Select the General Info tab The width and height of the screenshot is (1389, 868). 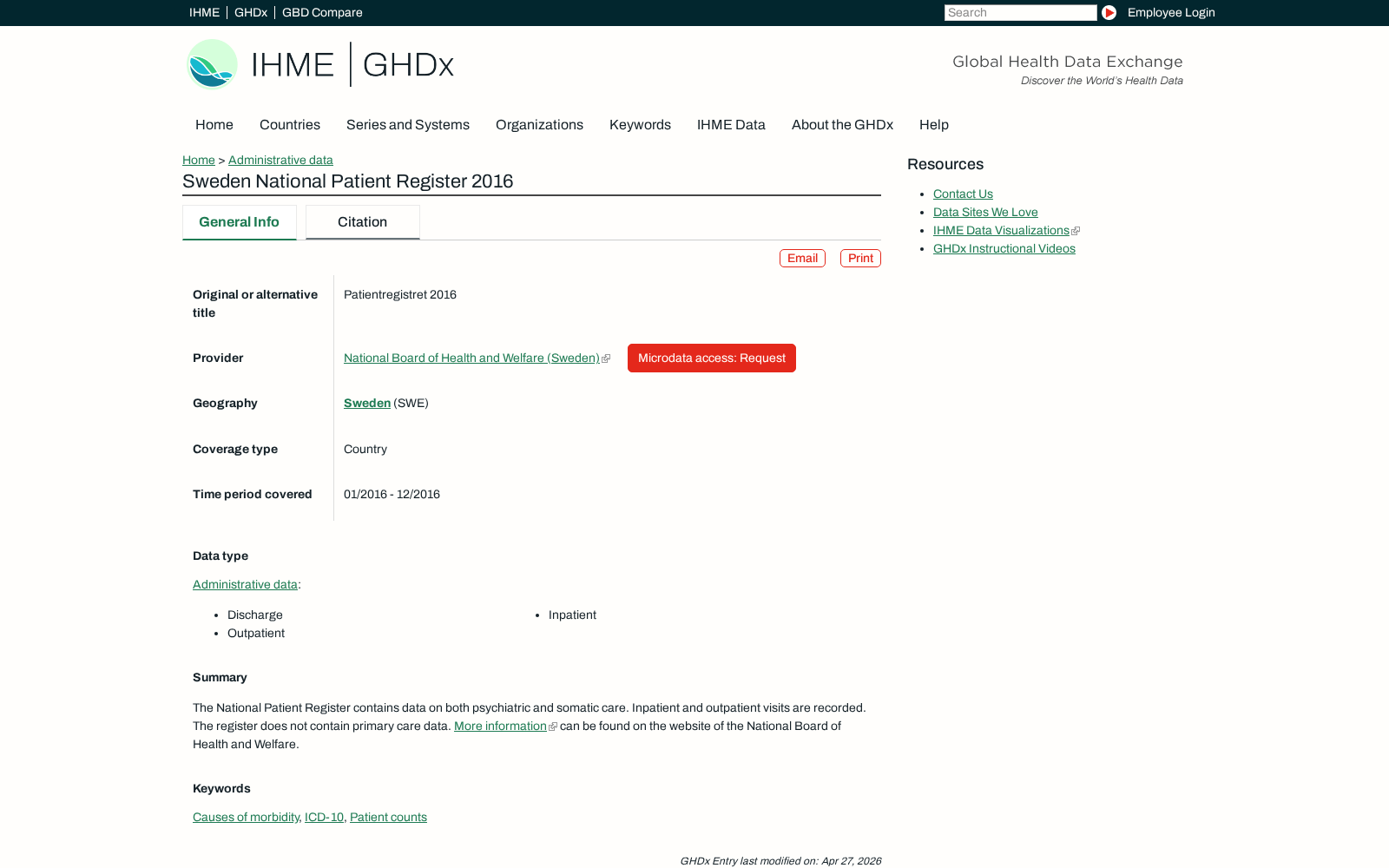pyautogui.click(x=240, y=222)
